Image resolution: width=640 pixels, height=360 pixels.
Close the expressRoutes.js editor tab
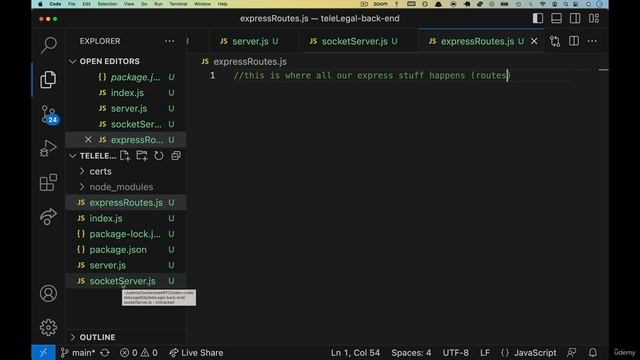point(534,41)
